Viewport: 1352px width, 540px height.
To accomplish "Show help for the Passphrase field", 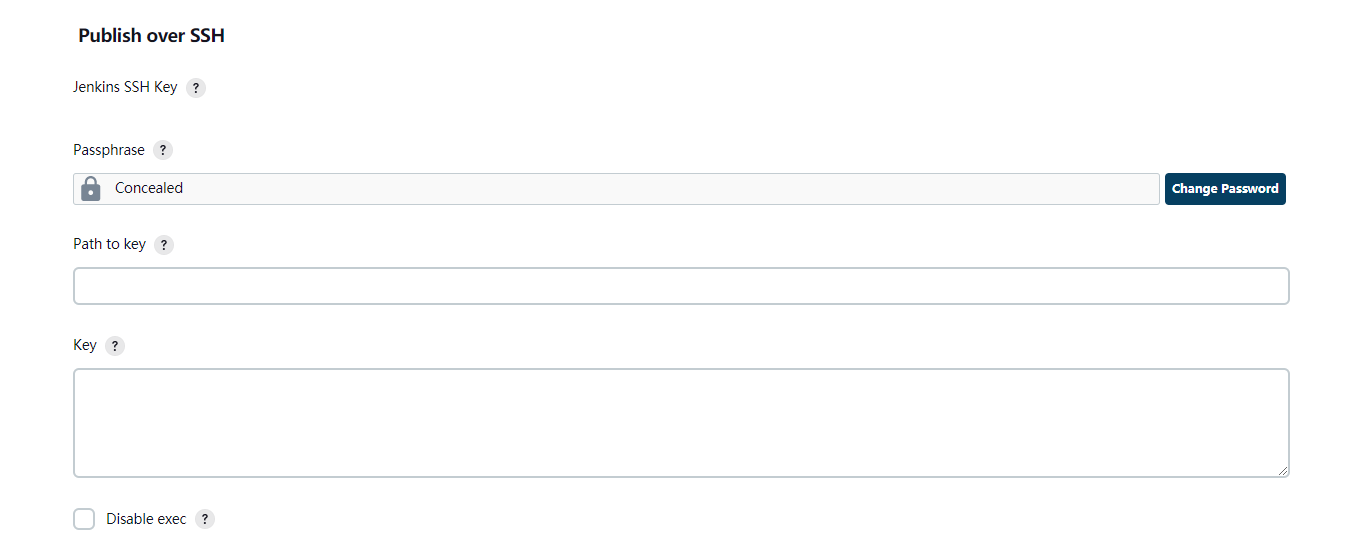I will (163, 151).
